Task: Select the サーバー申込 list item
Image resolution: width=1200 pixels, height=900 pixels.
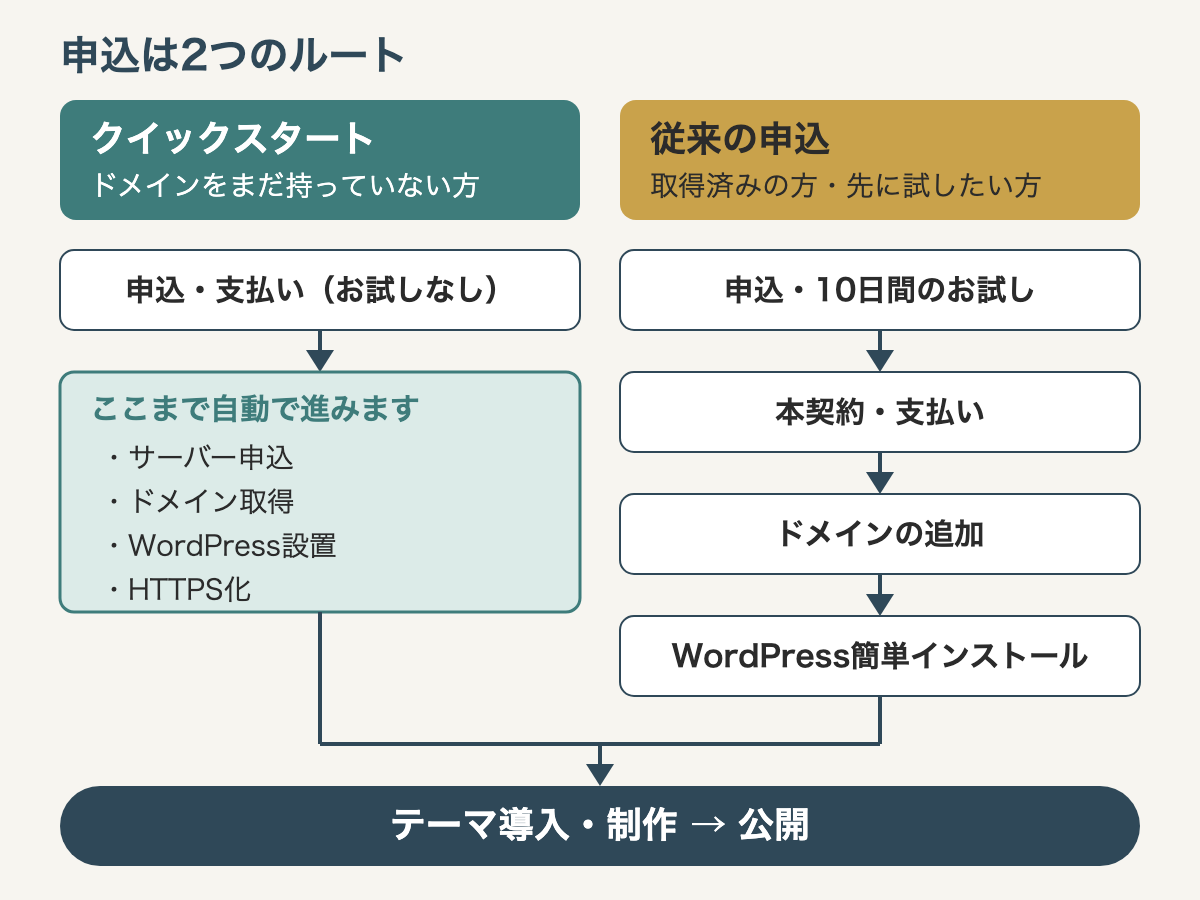Action: [199, 457]
